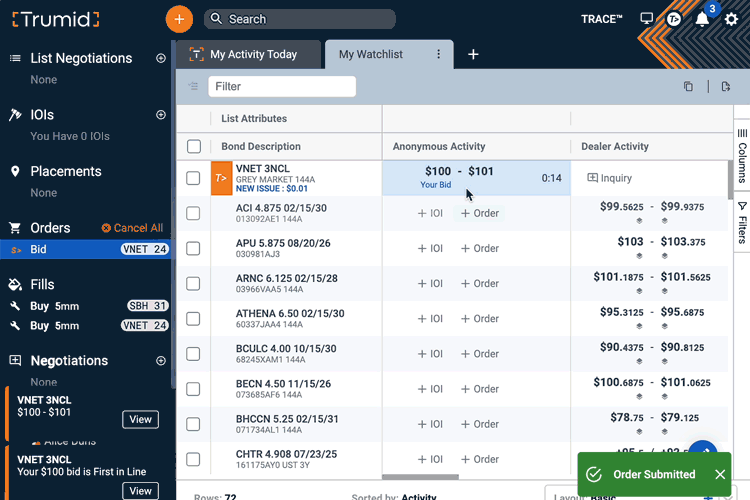Click the export file icon
The height and width of the screenshot is (500, 750).
click(x=726, y=86)
